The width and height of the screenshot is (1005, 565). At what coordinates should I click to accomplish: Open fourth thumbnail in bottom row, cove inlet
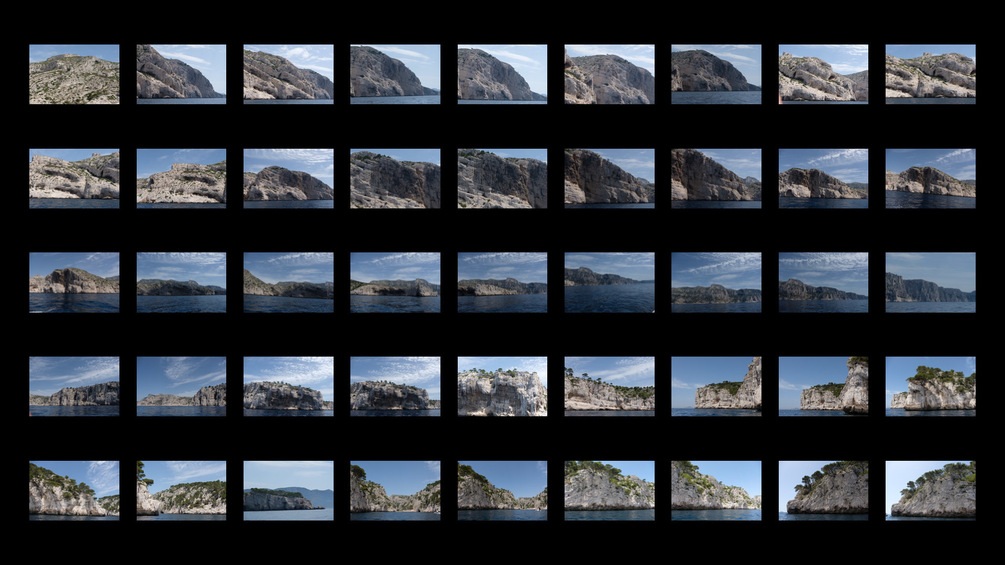tap(395, 491)
